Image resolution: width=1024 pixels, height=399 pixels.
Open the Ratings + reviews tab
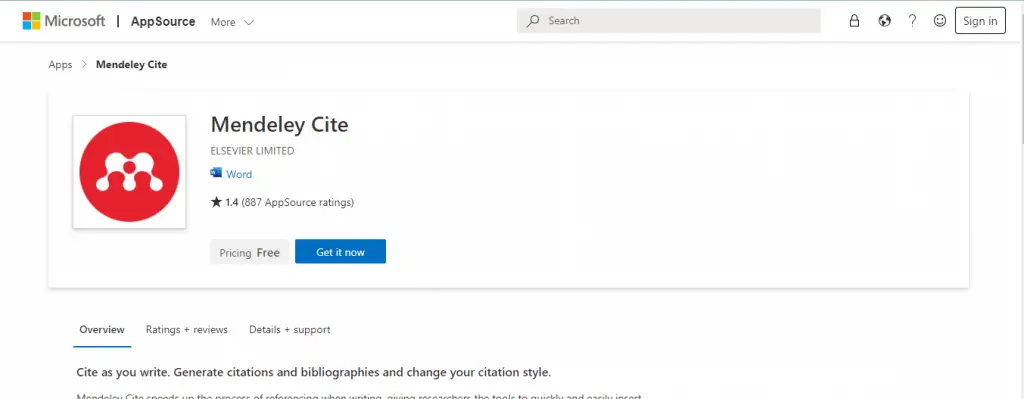click(x=187, y=330)
